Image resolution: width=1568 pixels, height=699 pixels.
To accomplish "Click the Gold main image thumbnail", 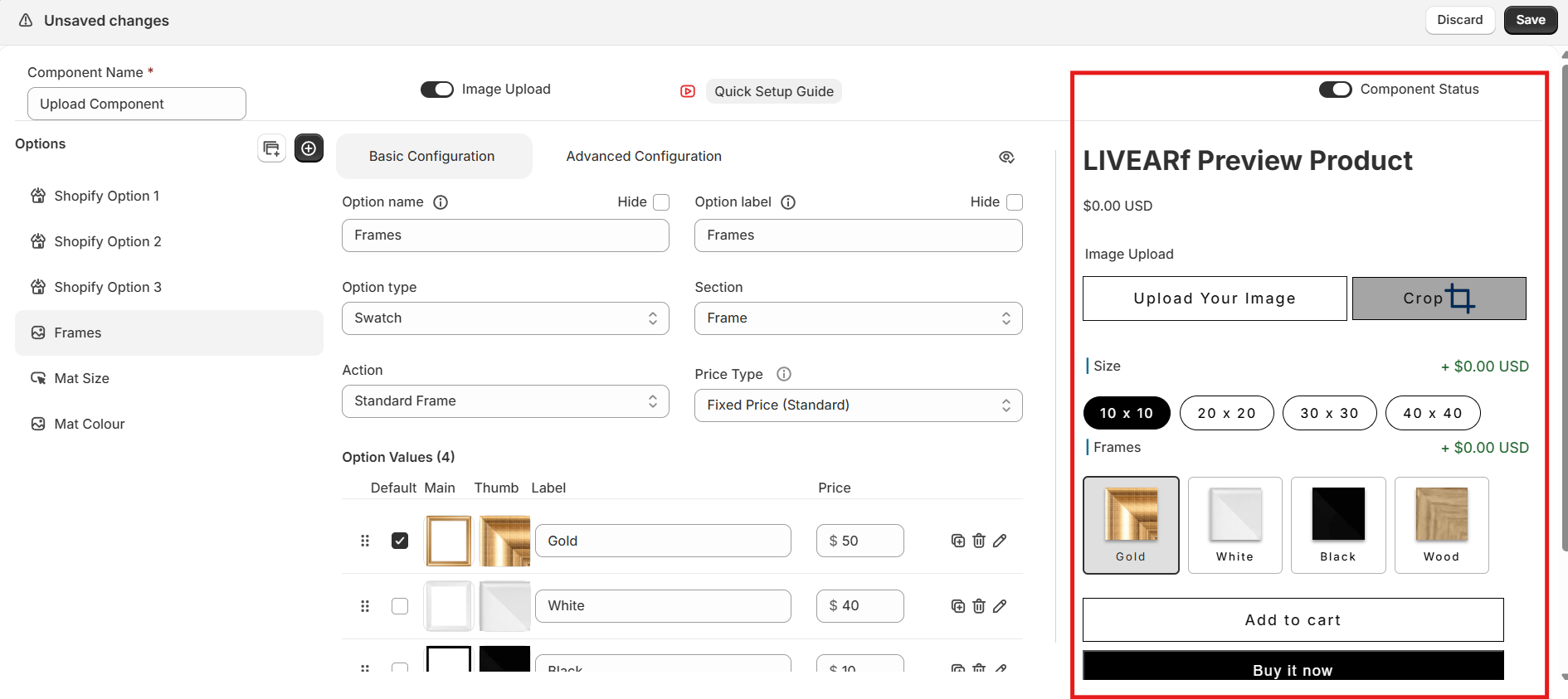I will coord(449,541).
